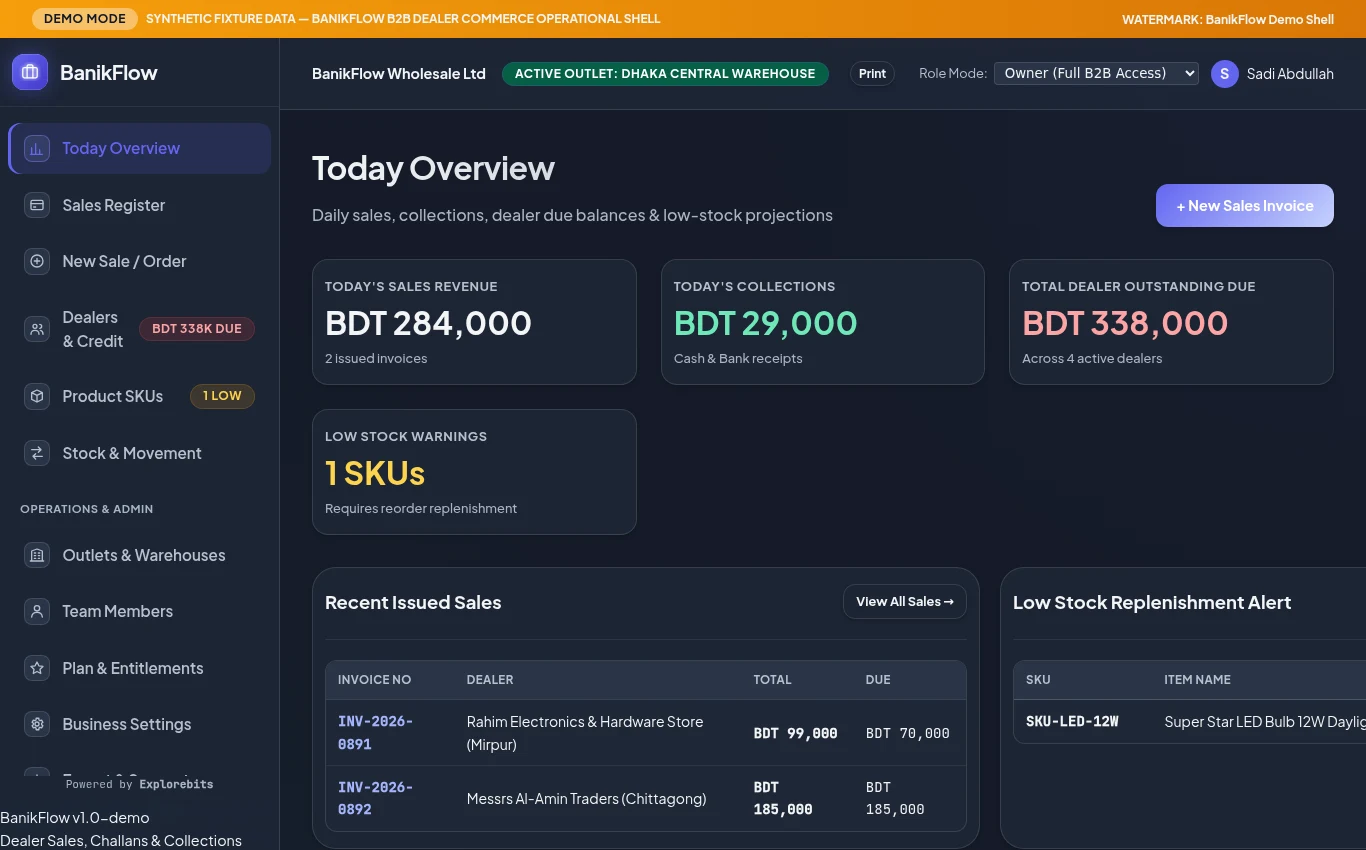The image size is (1366, 850).
Task: Click the New Sales Invoice button
Action: pos(1245,205)
